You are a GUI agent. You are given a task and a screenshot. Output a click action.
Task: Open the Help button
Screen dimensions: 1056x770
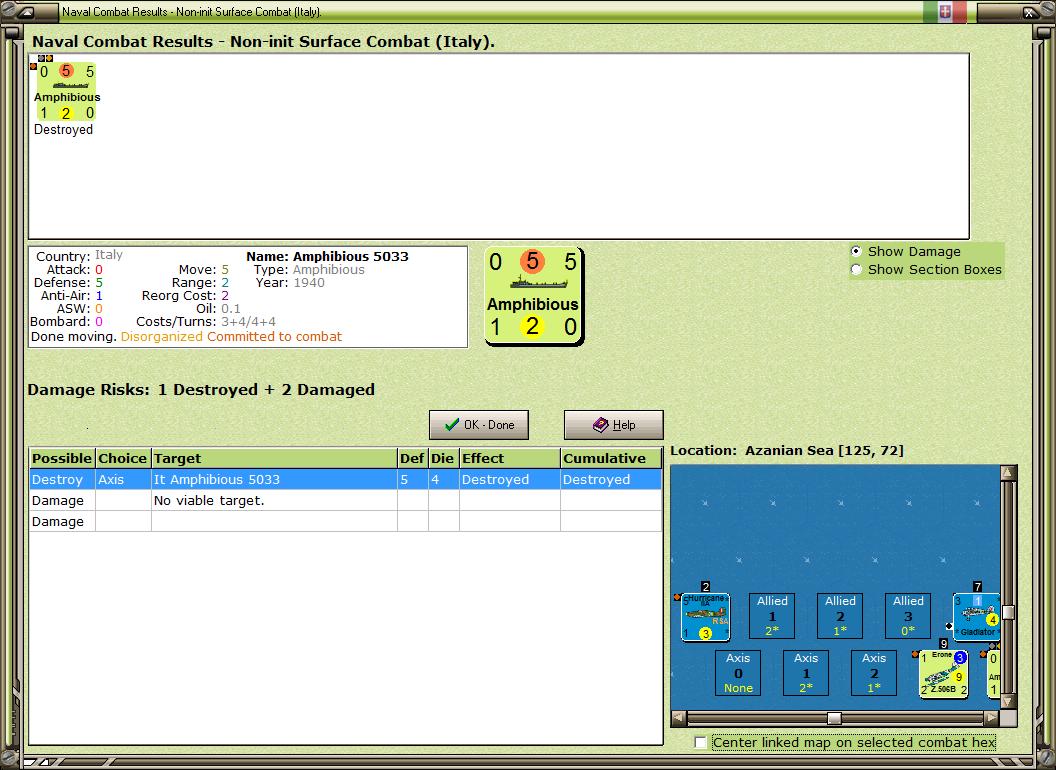point(614,425)
